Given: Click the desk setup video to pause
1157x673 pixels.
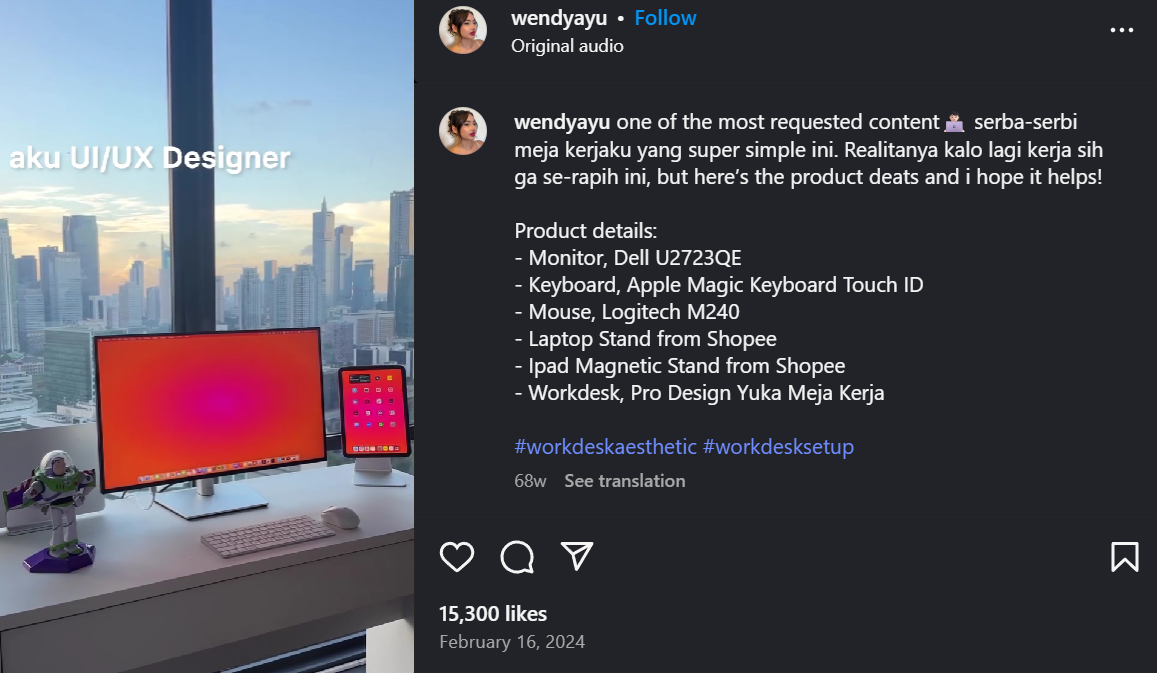Looking at the screenshot, I should pos(207,336).
